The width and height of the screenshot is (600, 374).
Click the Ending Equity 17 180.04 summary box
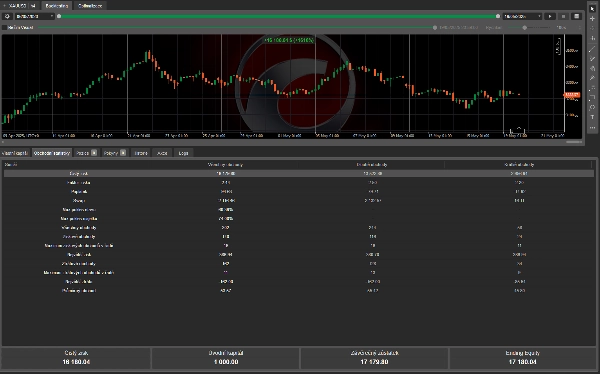point(522,358)
